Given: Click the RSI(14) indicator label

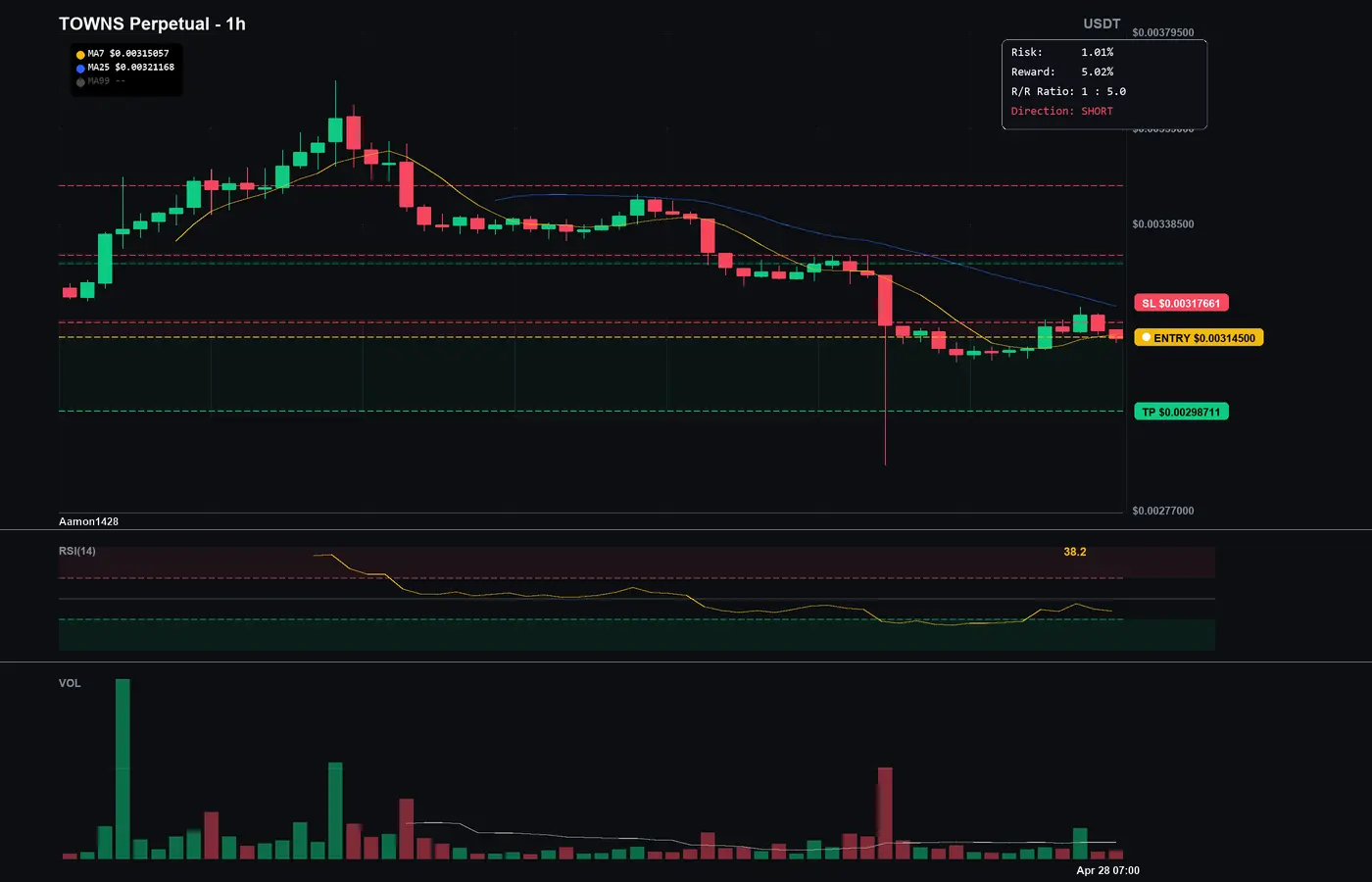Looking at the screenshot, I should pyautogui.click(x=77, y=552).
